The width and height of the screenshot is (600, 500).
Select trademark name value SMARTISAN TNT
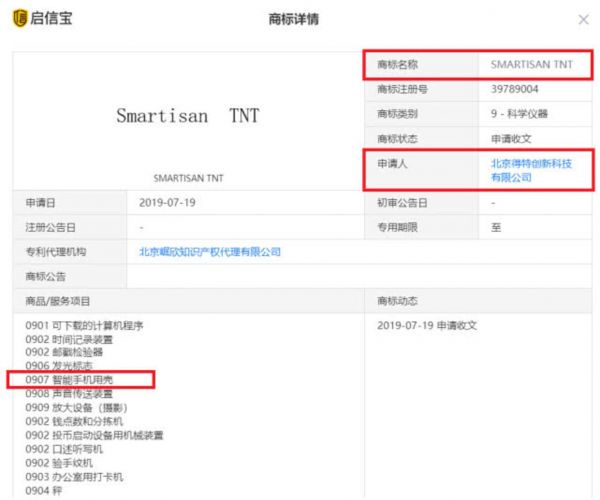(532, 64)
